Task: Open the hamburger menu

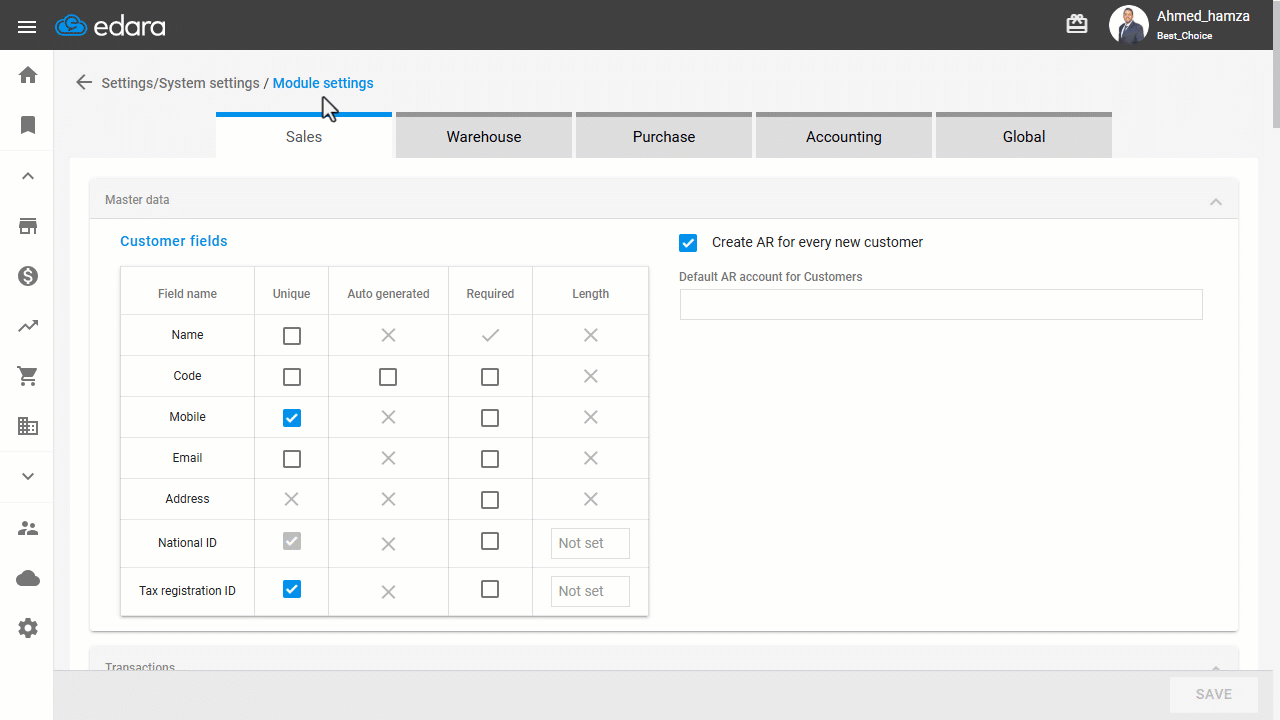Action: 27,26
